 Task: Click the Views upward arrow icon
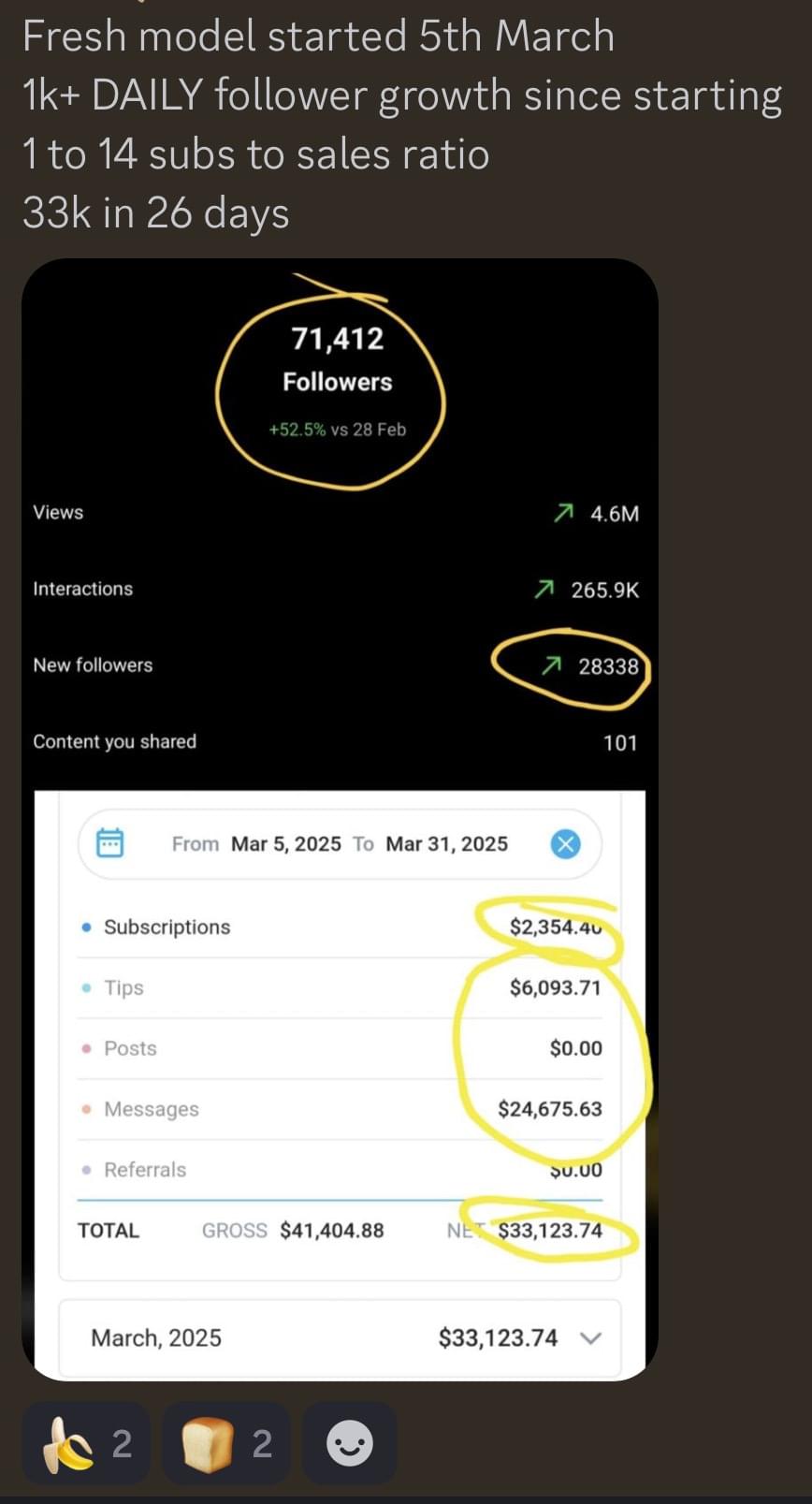[x=563, y=513]
